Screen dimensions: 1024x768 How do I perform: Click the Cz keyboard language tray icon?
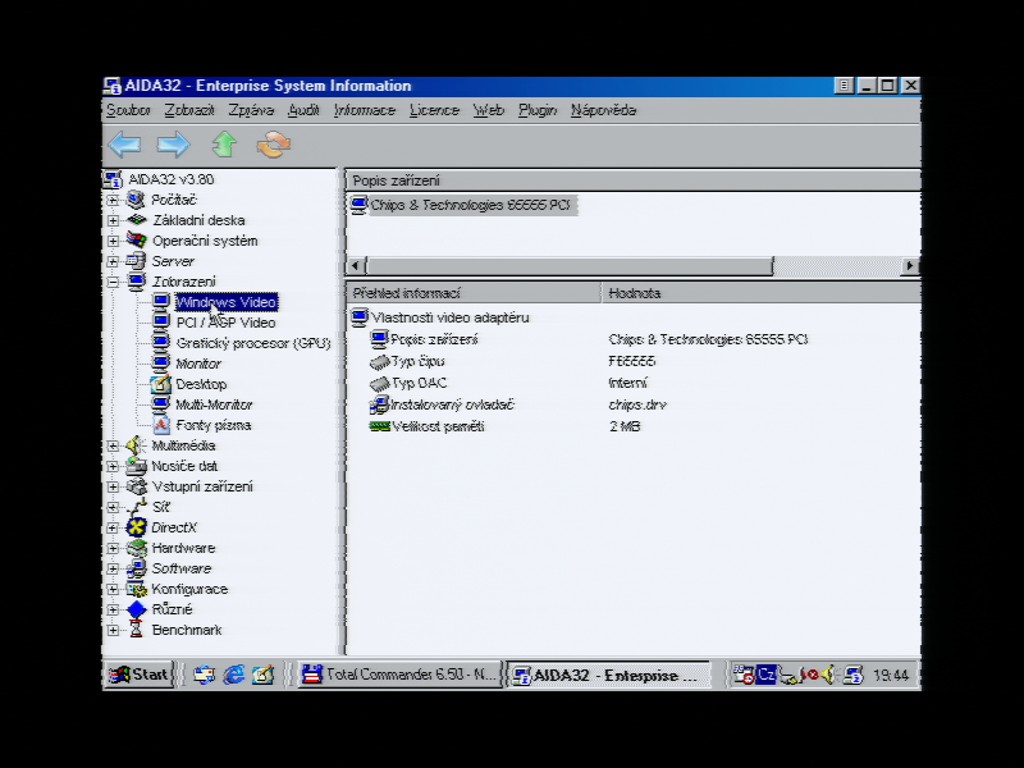click(766, 674)
